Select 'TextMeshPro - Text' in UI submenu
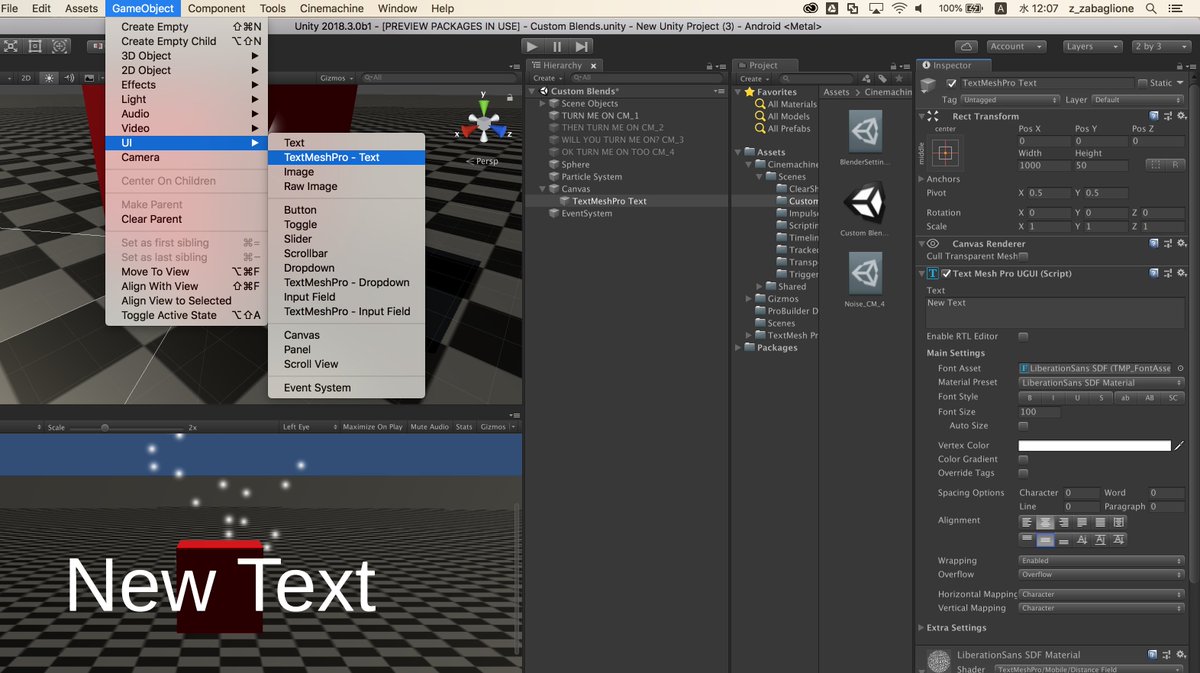 (346, 157)
